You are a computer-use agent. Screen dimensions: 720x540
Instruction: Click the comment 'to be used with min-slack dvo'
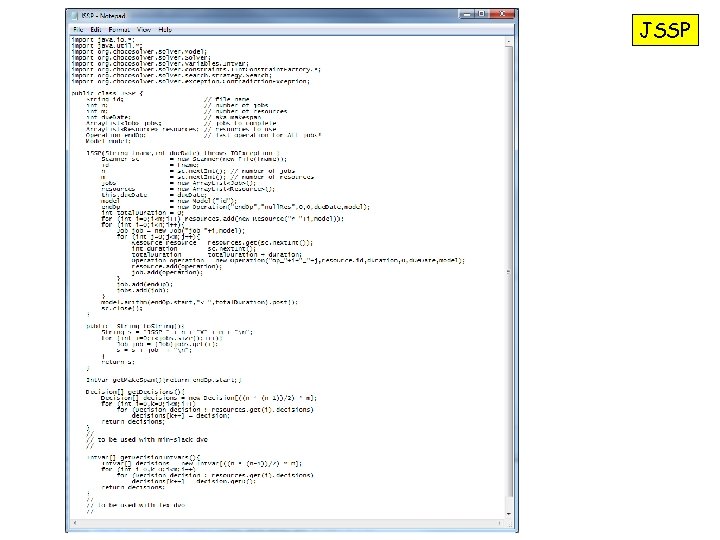(x=152, y=439)
